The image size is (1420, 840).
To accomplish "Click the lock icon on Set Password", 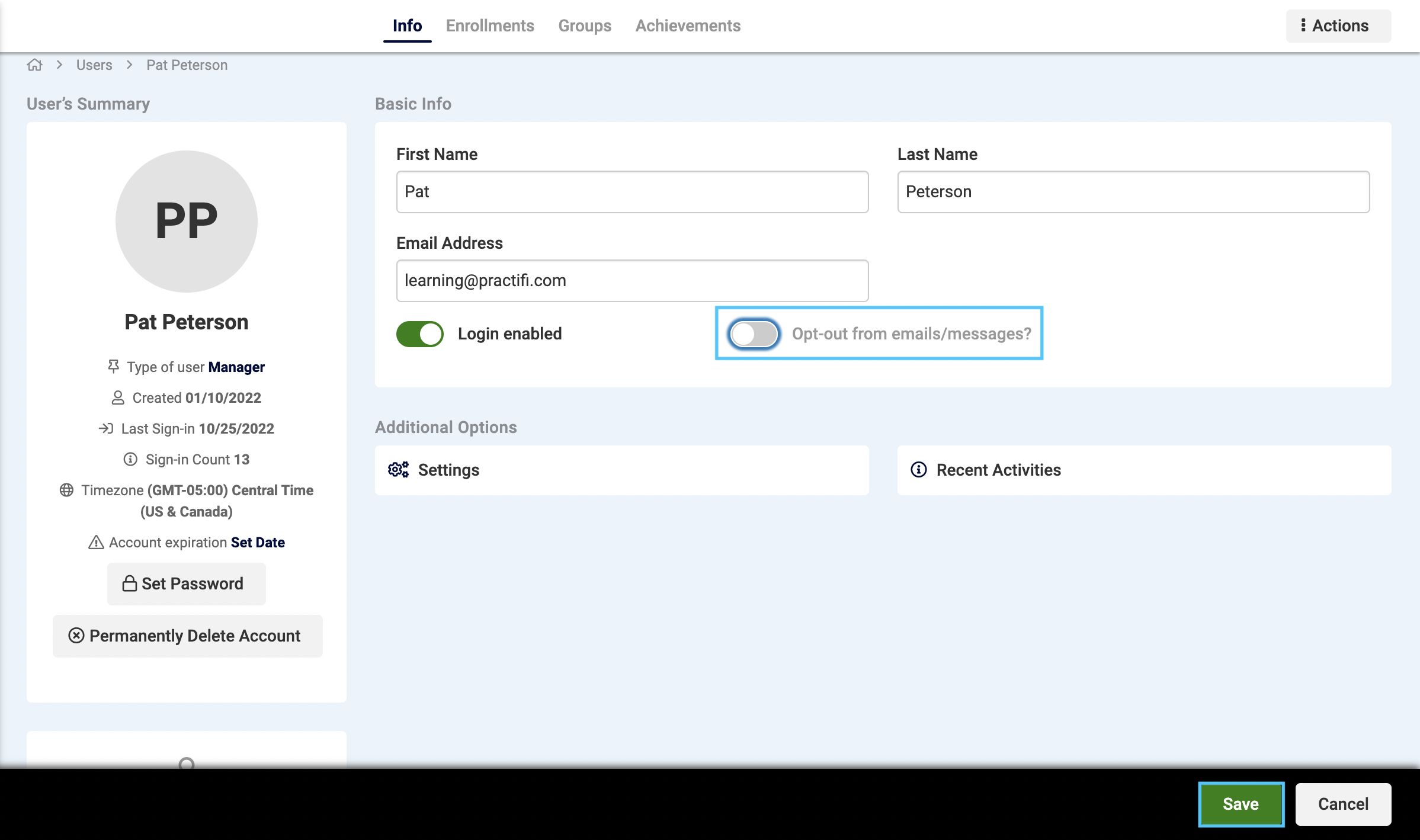I will [x=129, y=583].
